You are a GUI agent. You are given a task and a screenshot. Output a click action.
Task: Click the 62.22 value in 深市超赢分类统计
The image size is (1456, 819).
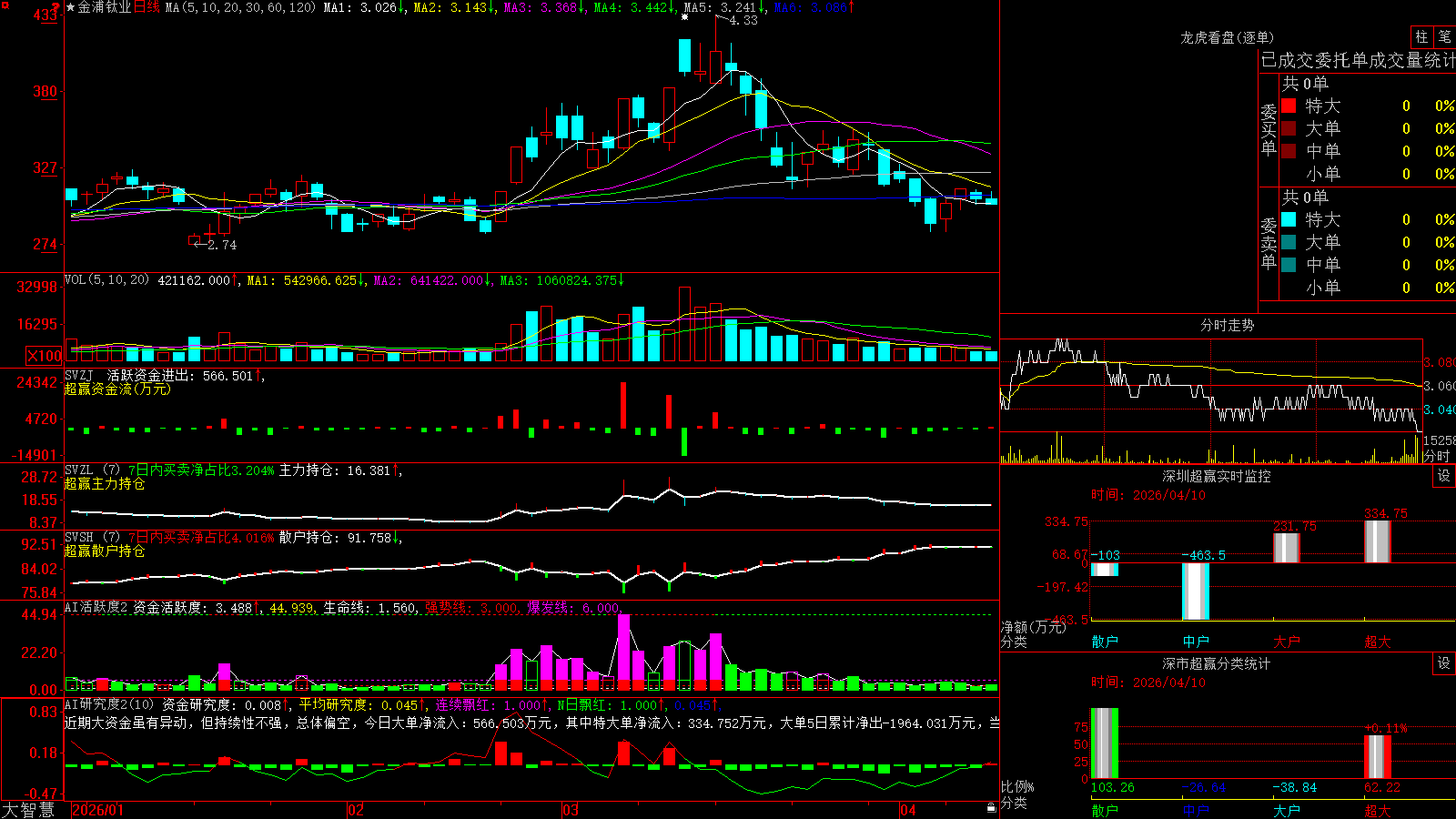[x=1381, y=787]
